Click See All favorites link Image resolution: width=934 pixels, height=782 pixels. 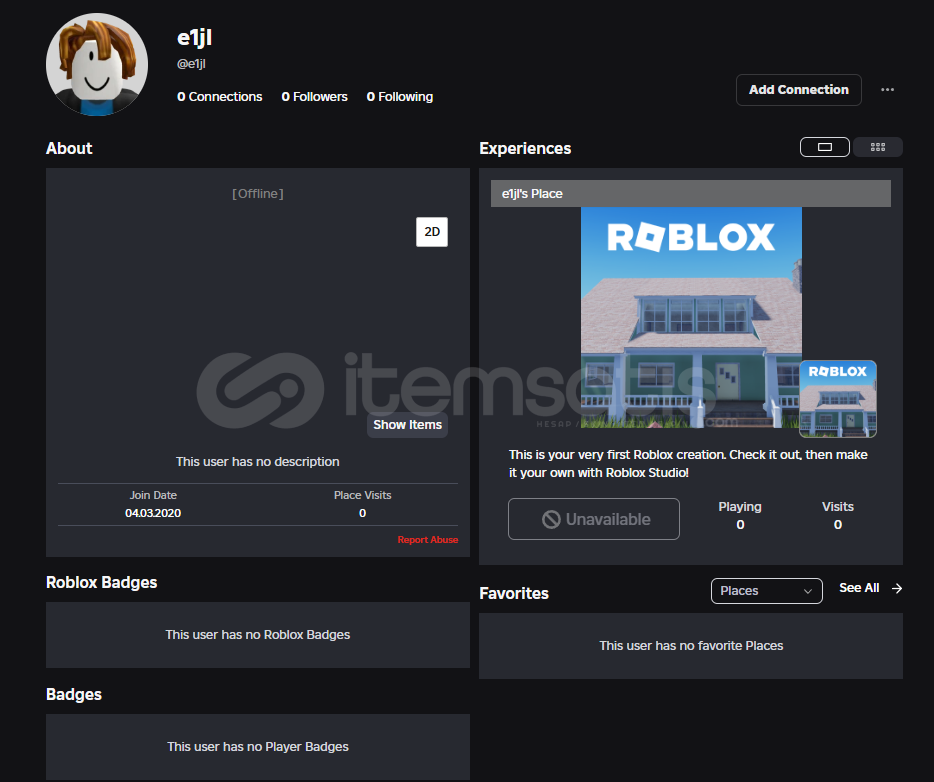point(859,588)
